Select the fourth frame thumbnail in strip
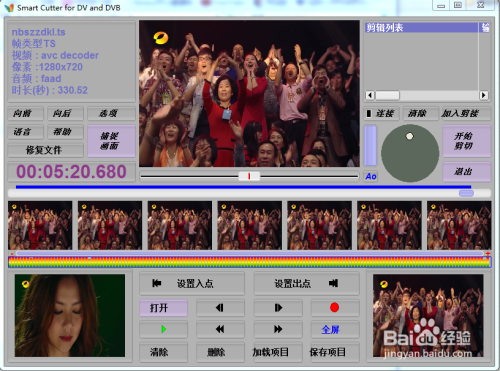 [250, 225]
